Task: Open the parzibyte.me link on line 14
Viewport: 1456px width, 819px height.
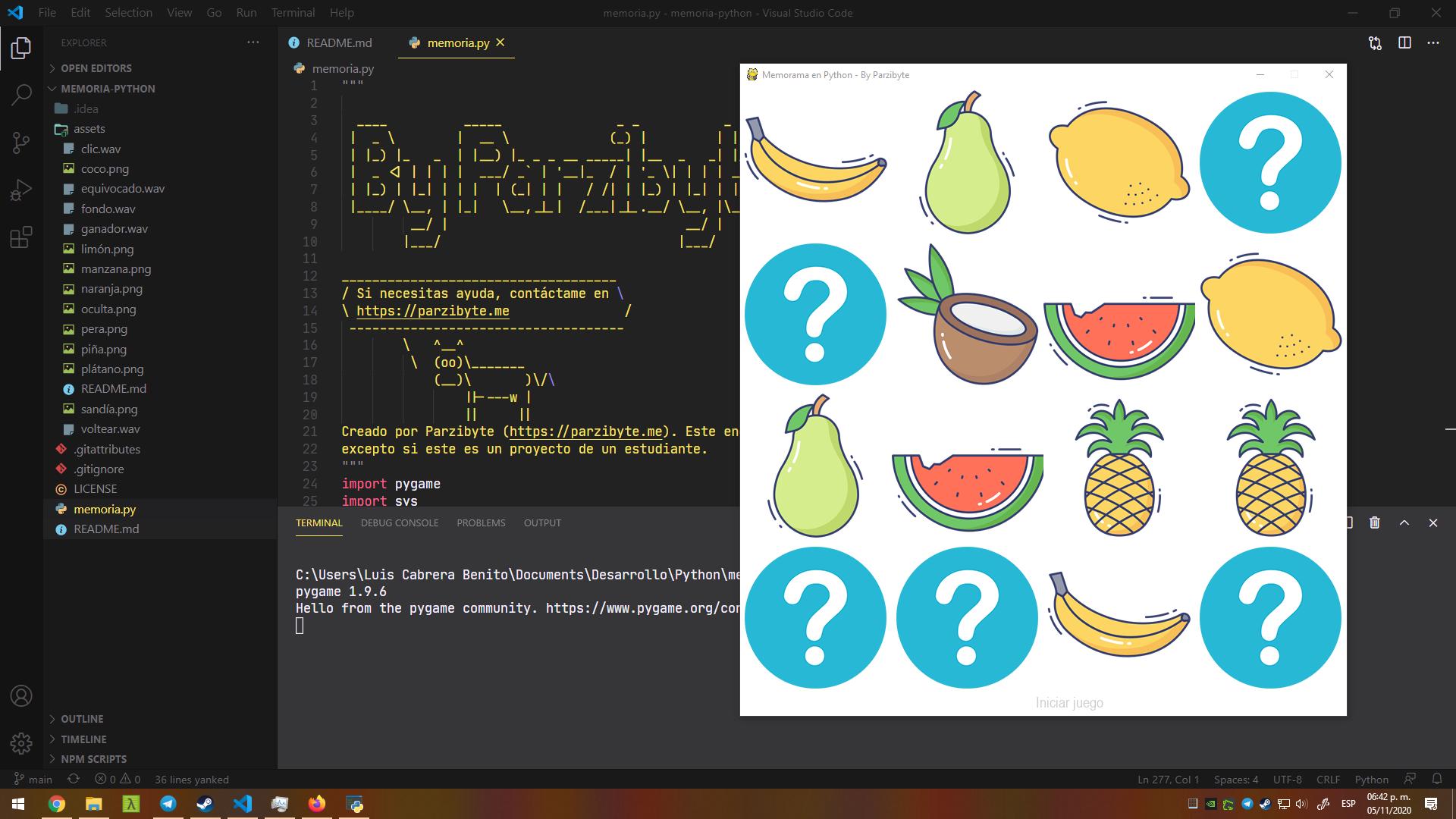Action: click(433, 311)
